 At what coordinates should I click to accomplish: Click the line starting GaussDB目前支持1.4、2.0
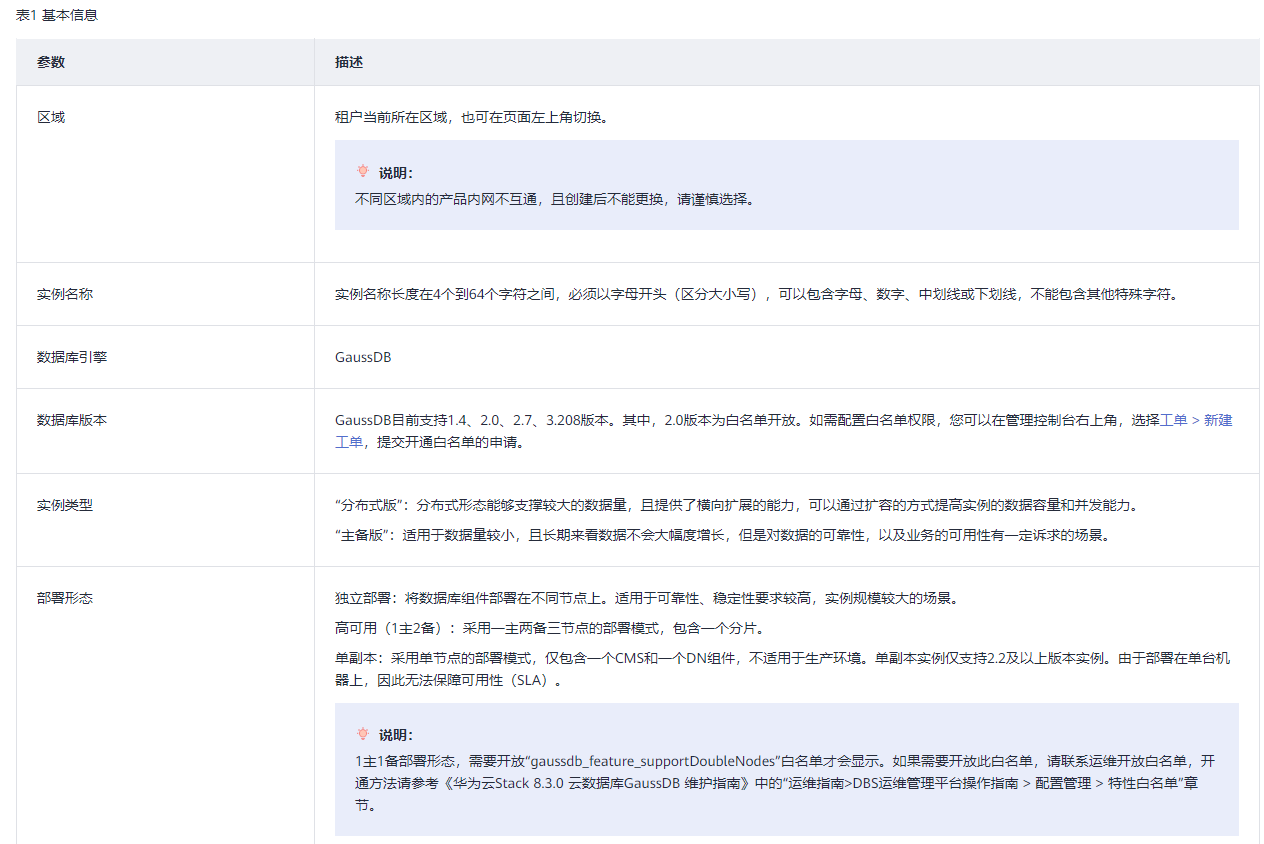point(784,431)
